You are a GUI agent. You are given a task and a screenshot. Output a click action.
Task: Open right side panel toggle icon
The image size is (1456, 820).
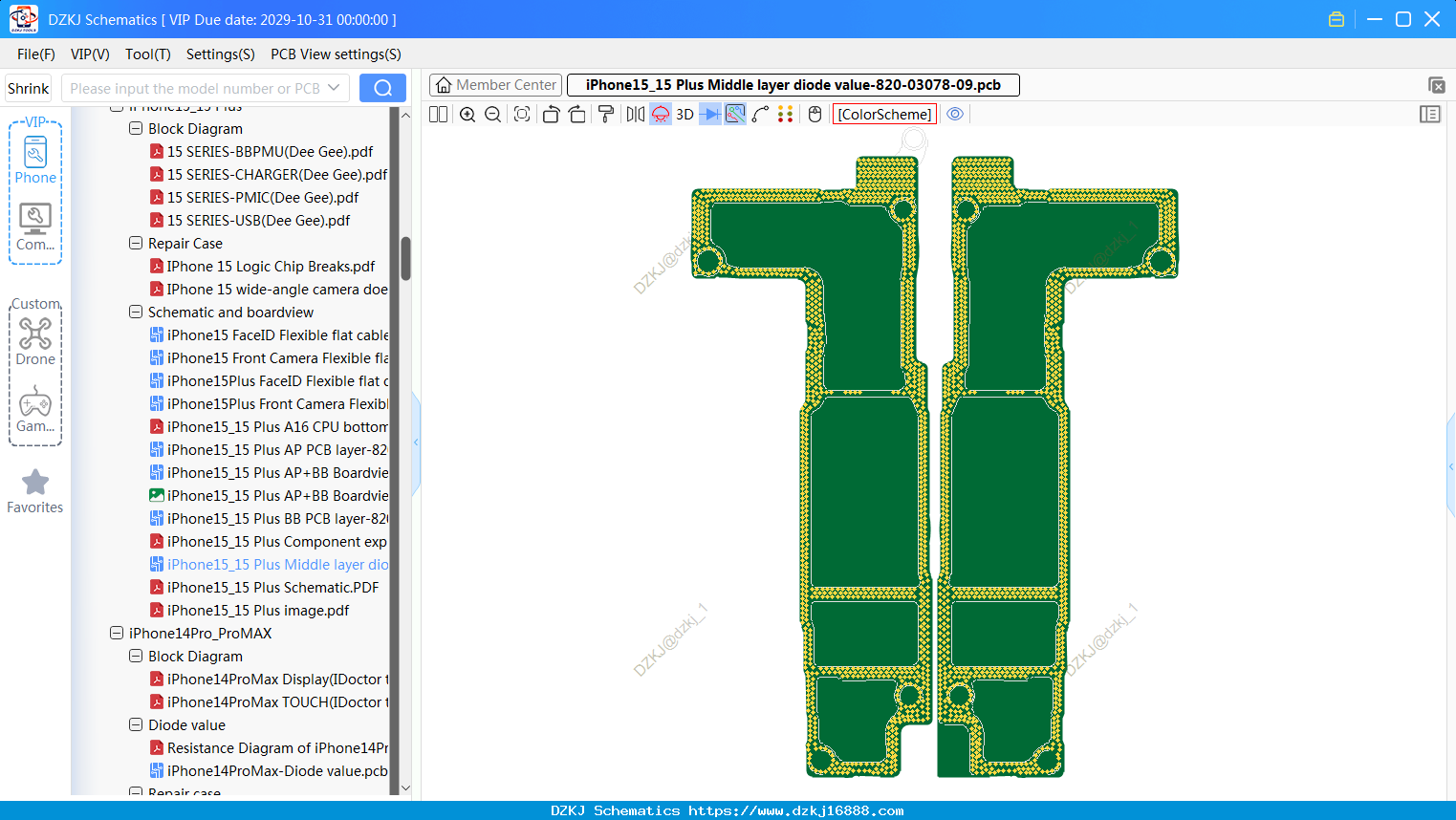[1430, 114]
